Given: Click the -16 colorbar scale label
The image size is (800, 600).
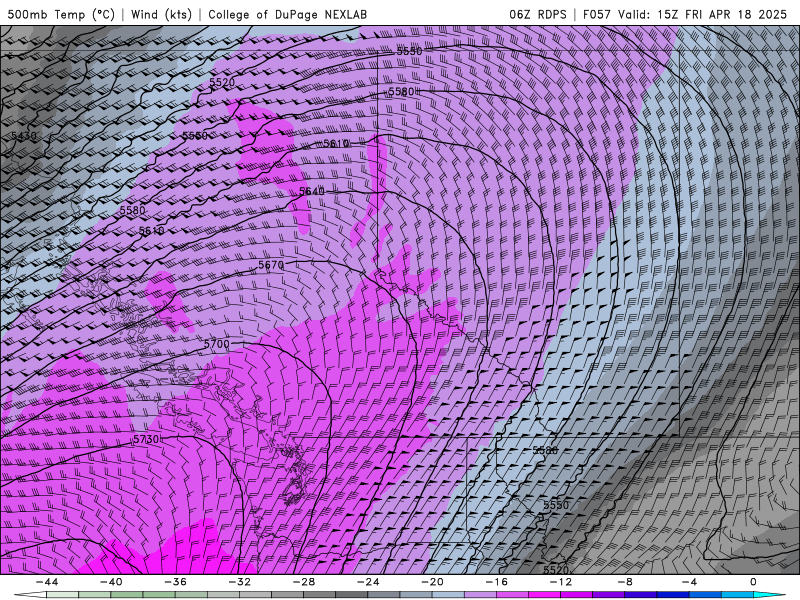Looking at the screenshot, I should [496, 582].
